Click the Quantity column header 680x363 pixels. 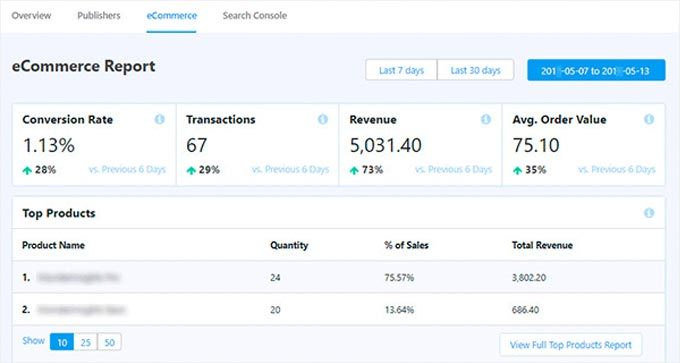[x=289, y=245]
